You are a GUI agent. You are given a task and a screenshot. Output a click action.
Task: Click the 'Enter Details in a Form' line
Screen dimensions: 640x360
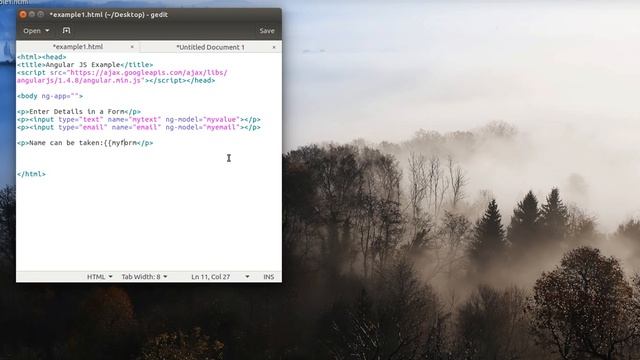79,111
